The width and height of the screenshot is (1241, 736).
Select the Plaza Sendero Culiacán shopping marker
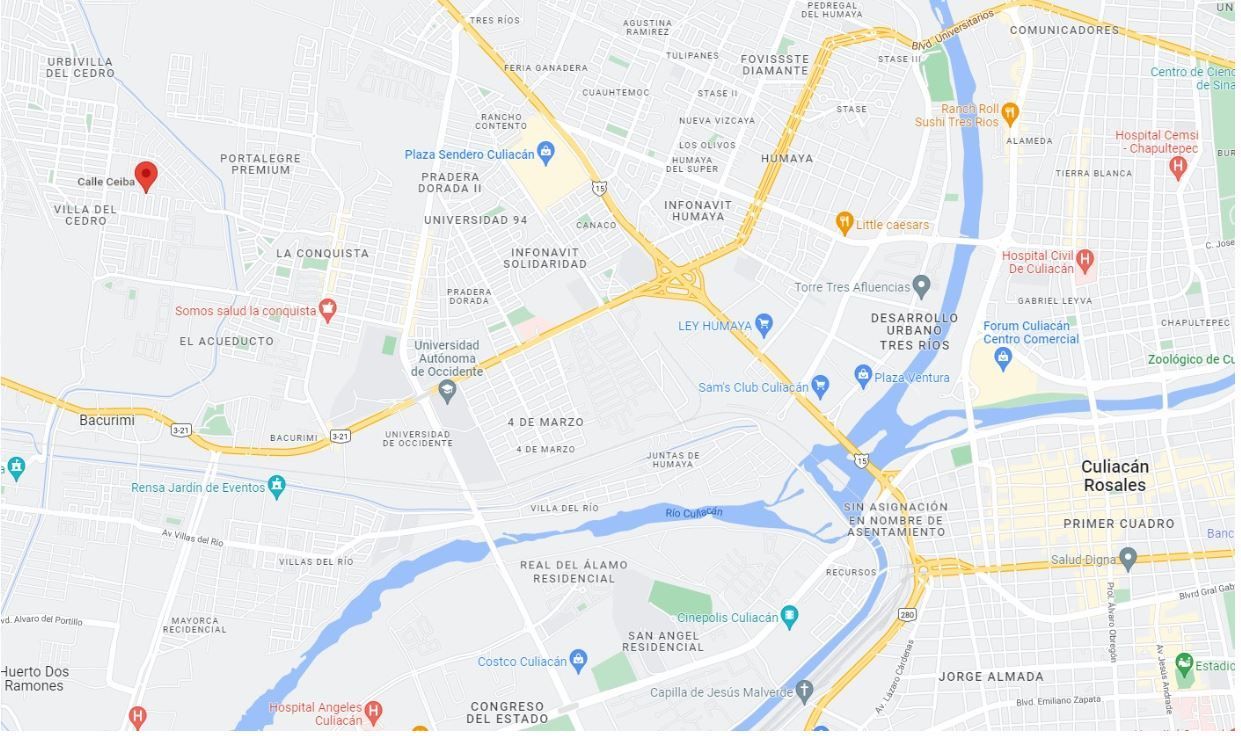545,154
